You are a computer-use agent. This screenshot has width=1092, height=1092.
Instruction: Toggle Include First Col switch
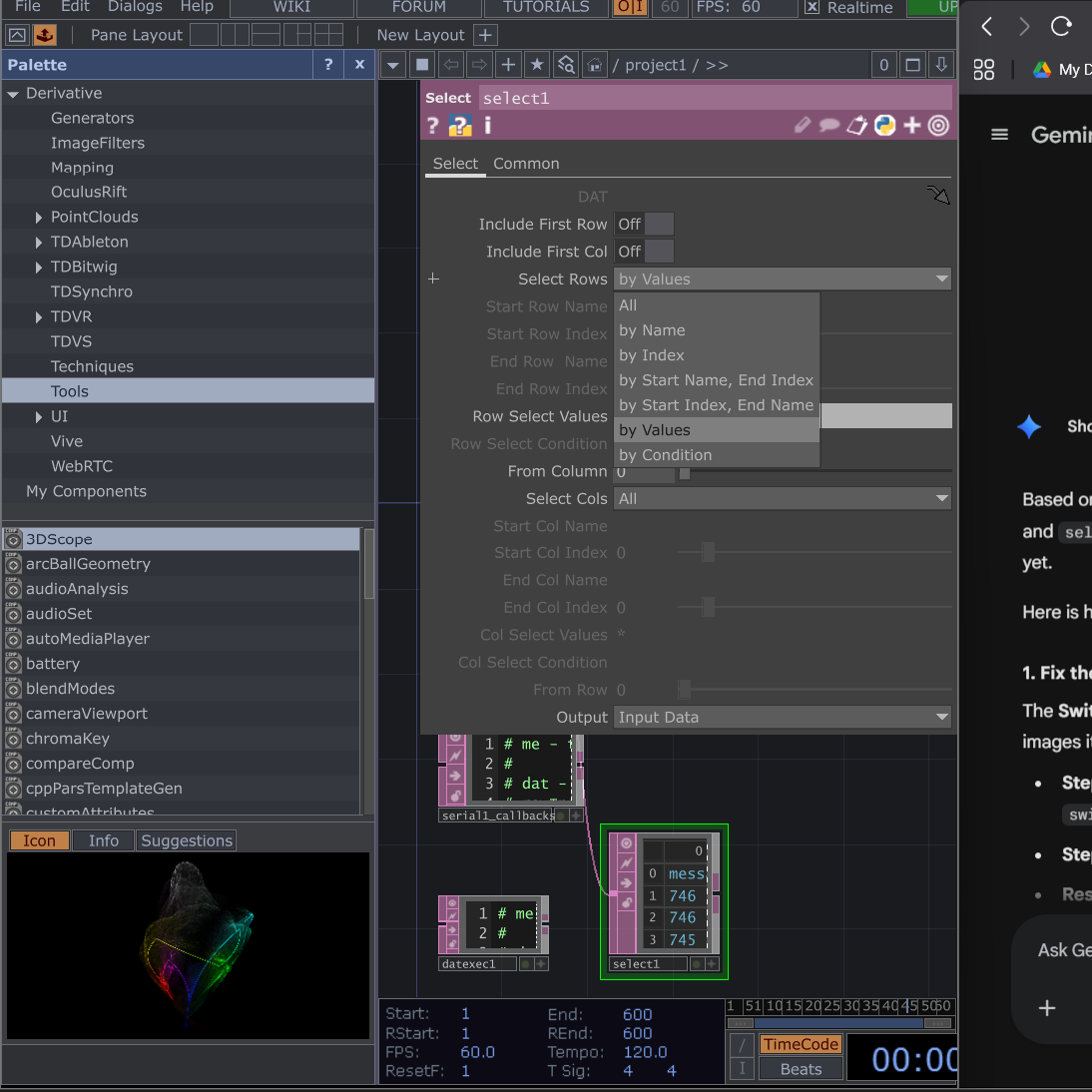tap(645, 252)
